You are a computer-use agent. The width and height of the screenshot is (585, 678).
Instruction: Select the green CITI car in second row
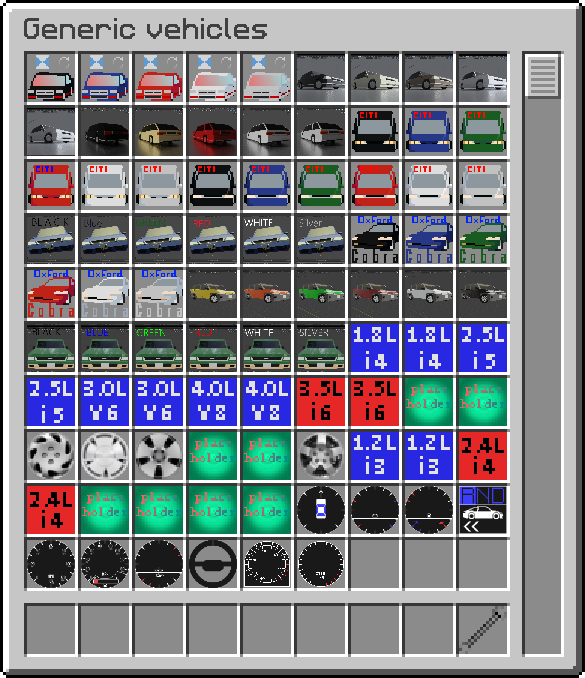click(483, 131)
